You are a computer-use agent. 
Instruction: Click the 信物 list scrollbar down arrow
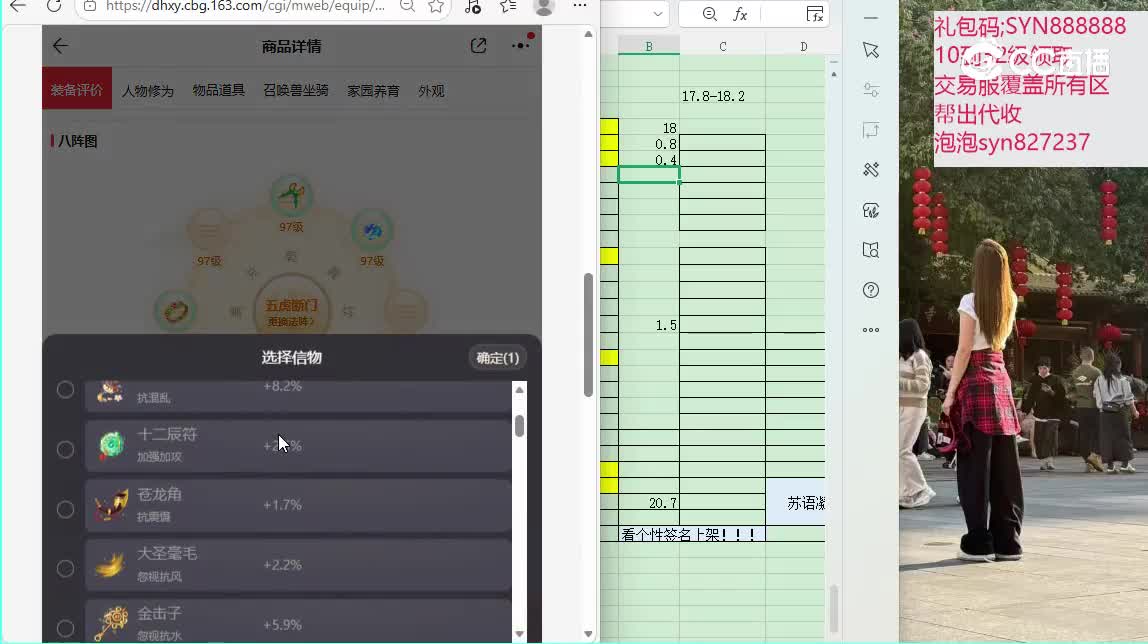pos(519,634)
